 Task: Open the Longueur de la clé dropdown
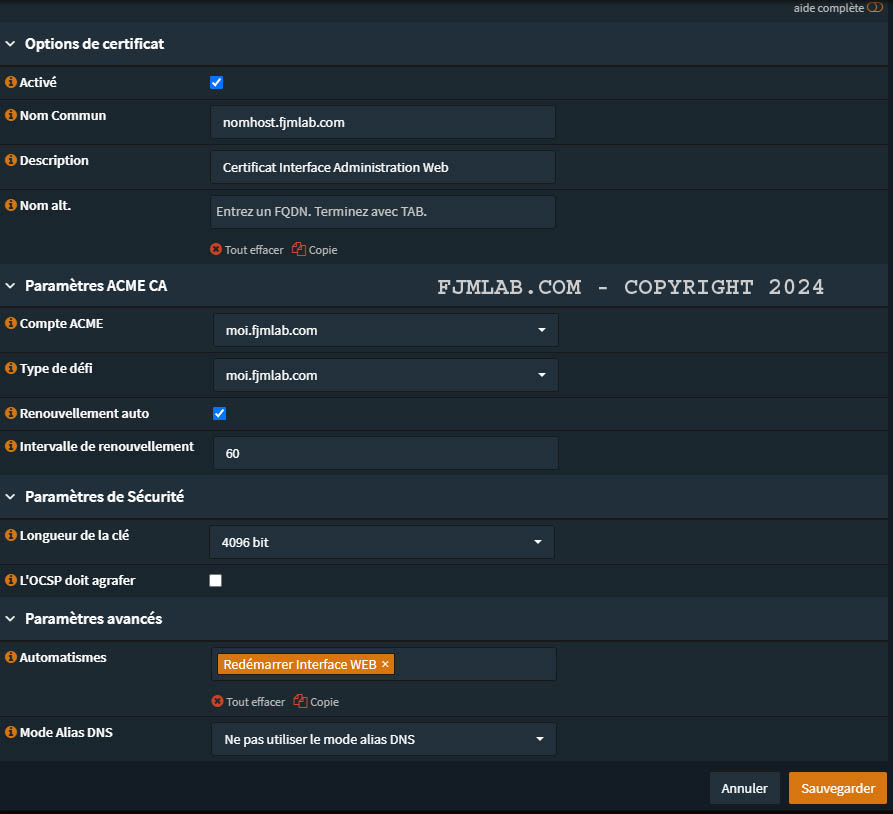pos(381,542)
